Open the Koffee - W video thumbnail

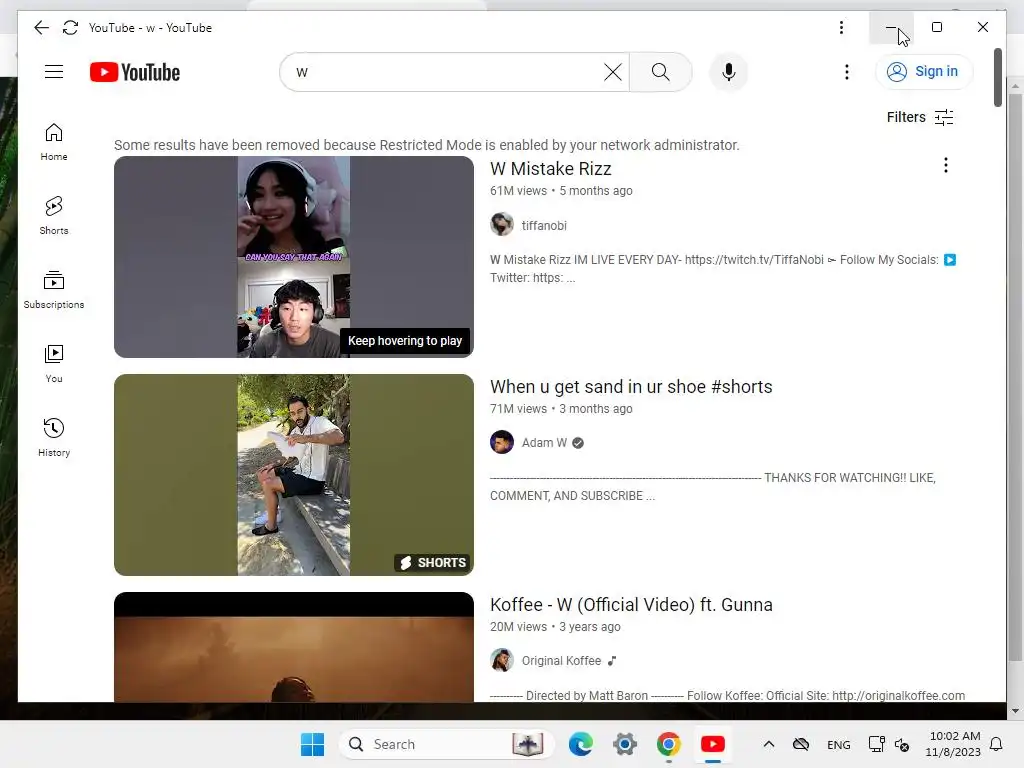[x=294, y=647]
